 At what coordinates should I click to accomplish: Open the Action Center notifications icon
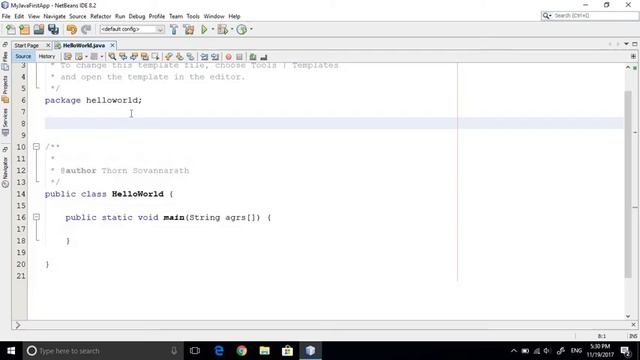tap(625, 351)
